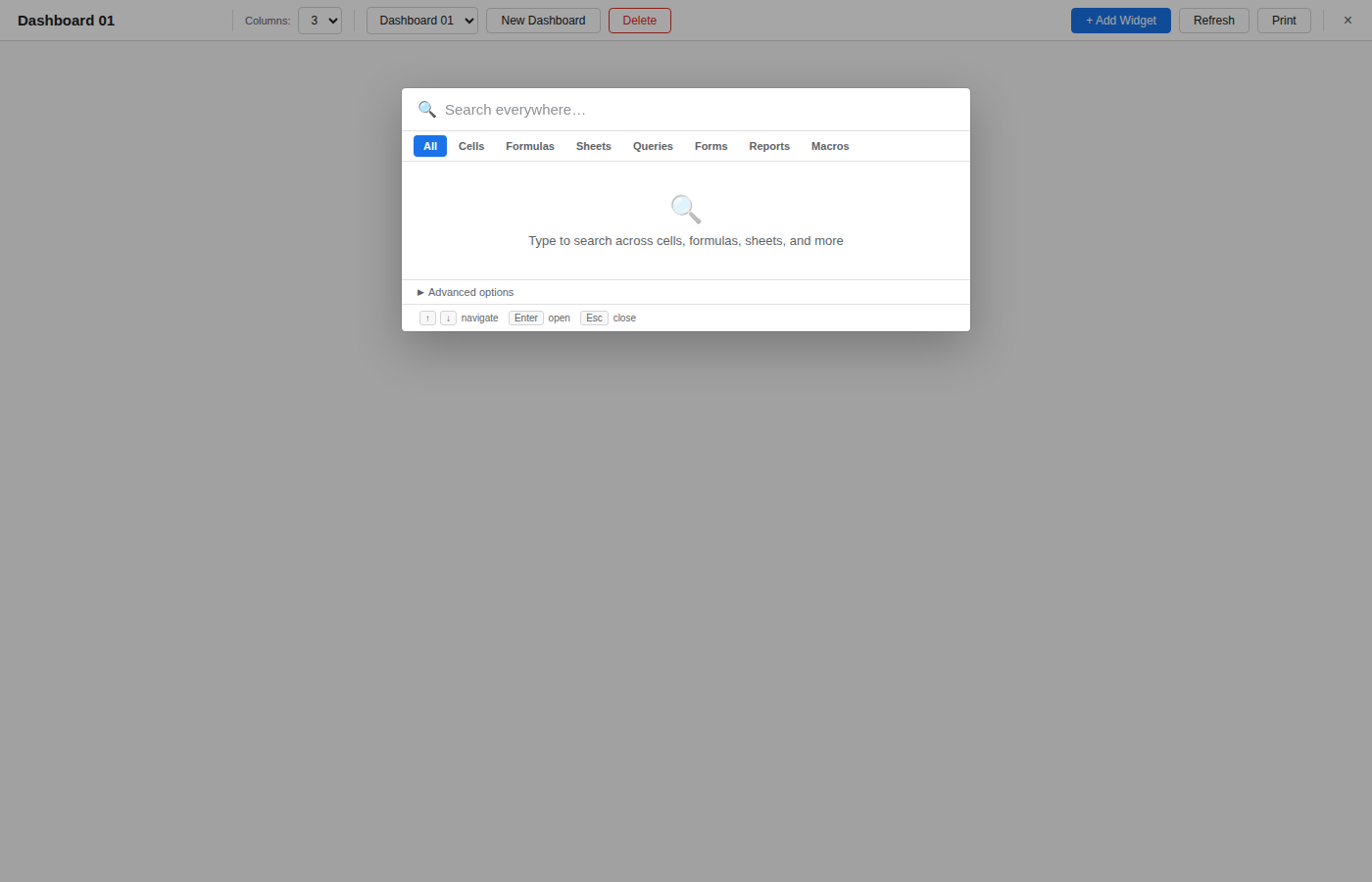Click the + Add Widget button

tap(1121, 21)
